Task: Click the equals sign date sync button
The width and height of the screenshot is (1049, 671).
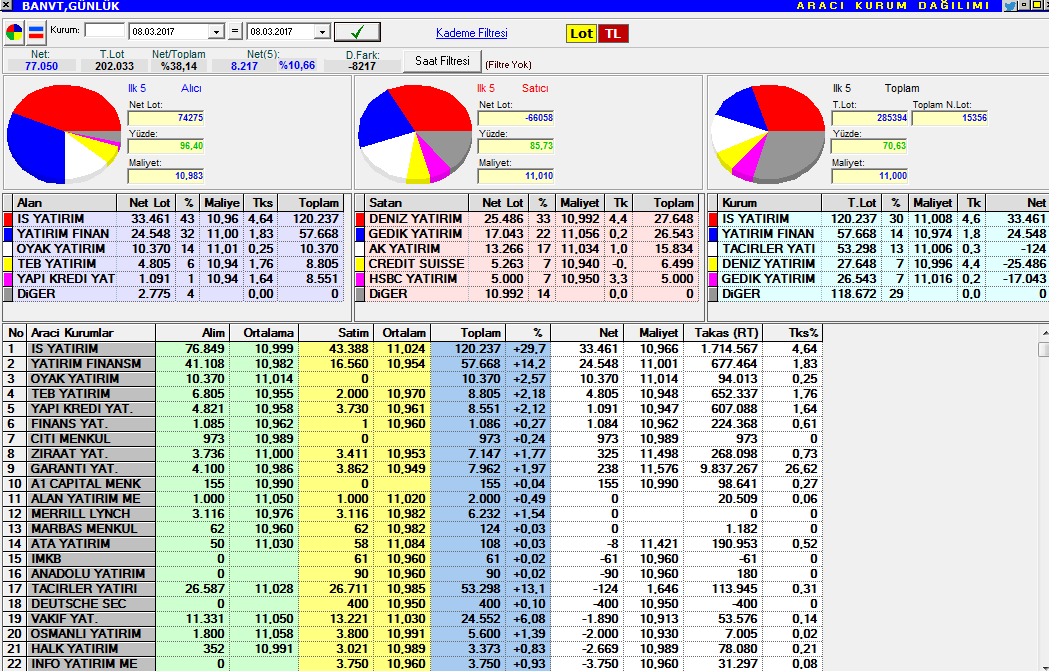Action: tap(234, 31)
